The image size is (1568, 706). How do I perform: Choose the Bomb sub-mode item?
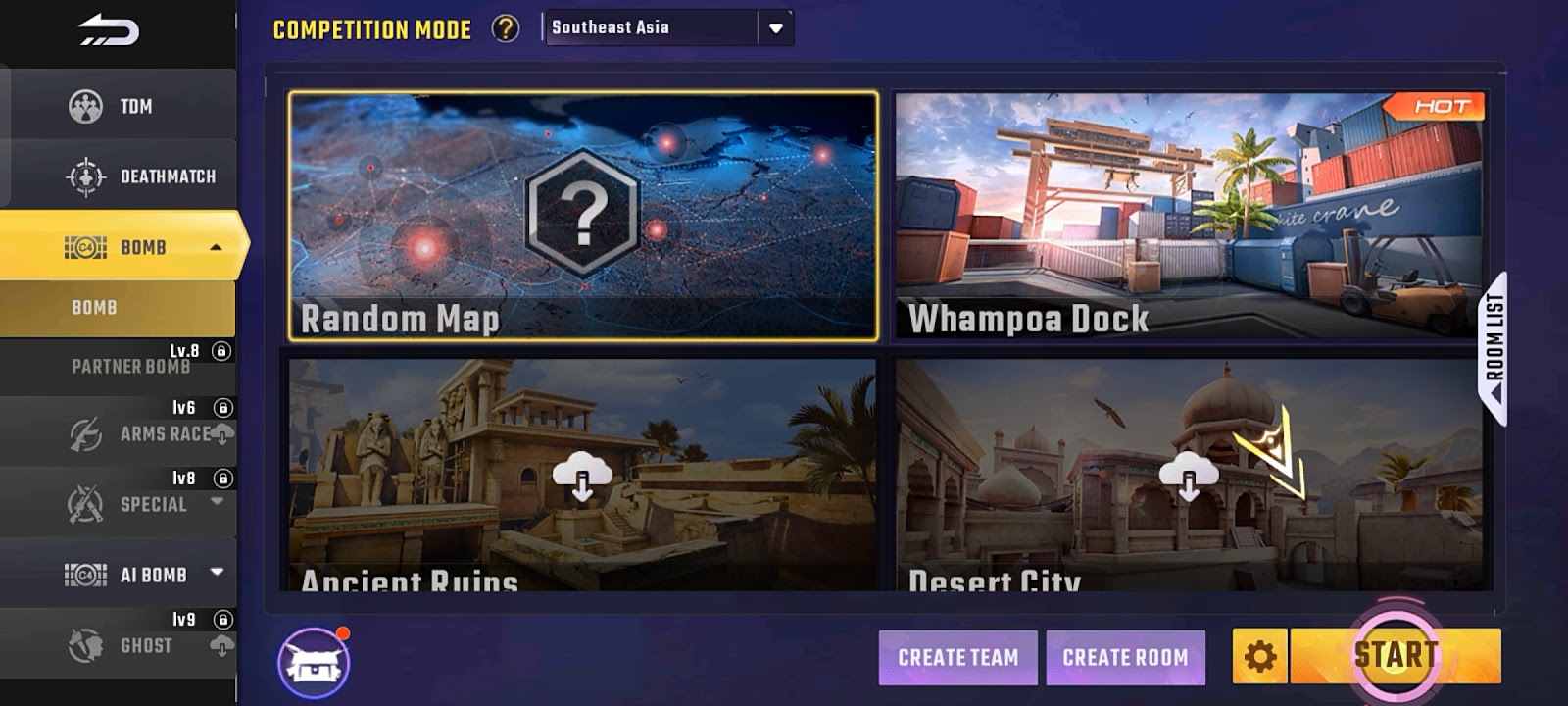[118, 308]
